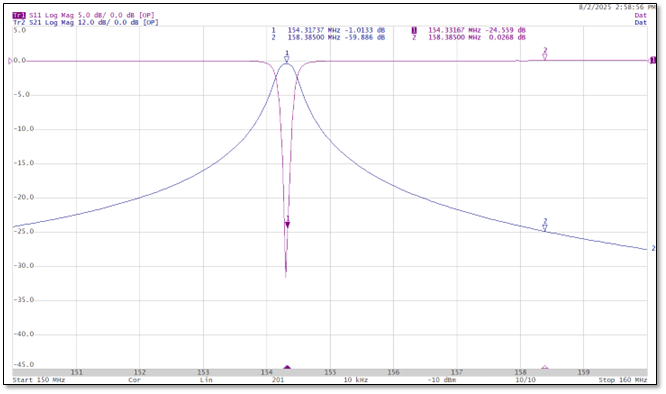The height and width of the screenshot is (394, 666).
Task: Click marker 1 position indicator on frequency axis
Action: click(x=287, y=367)
